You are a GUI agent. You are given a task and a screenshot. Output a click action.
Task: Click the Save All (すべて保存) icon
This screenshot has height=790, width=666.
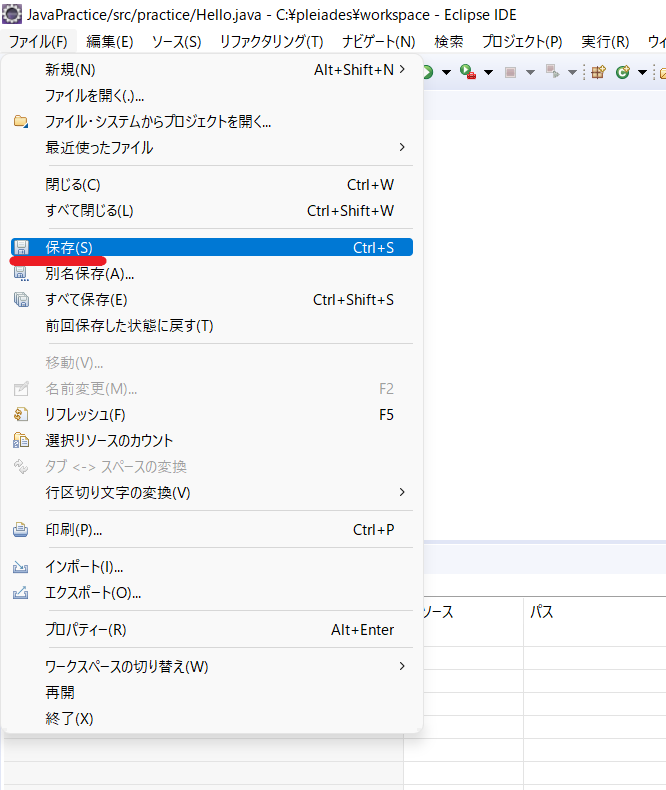pyautogui.click(x=21, y=300)
